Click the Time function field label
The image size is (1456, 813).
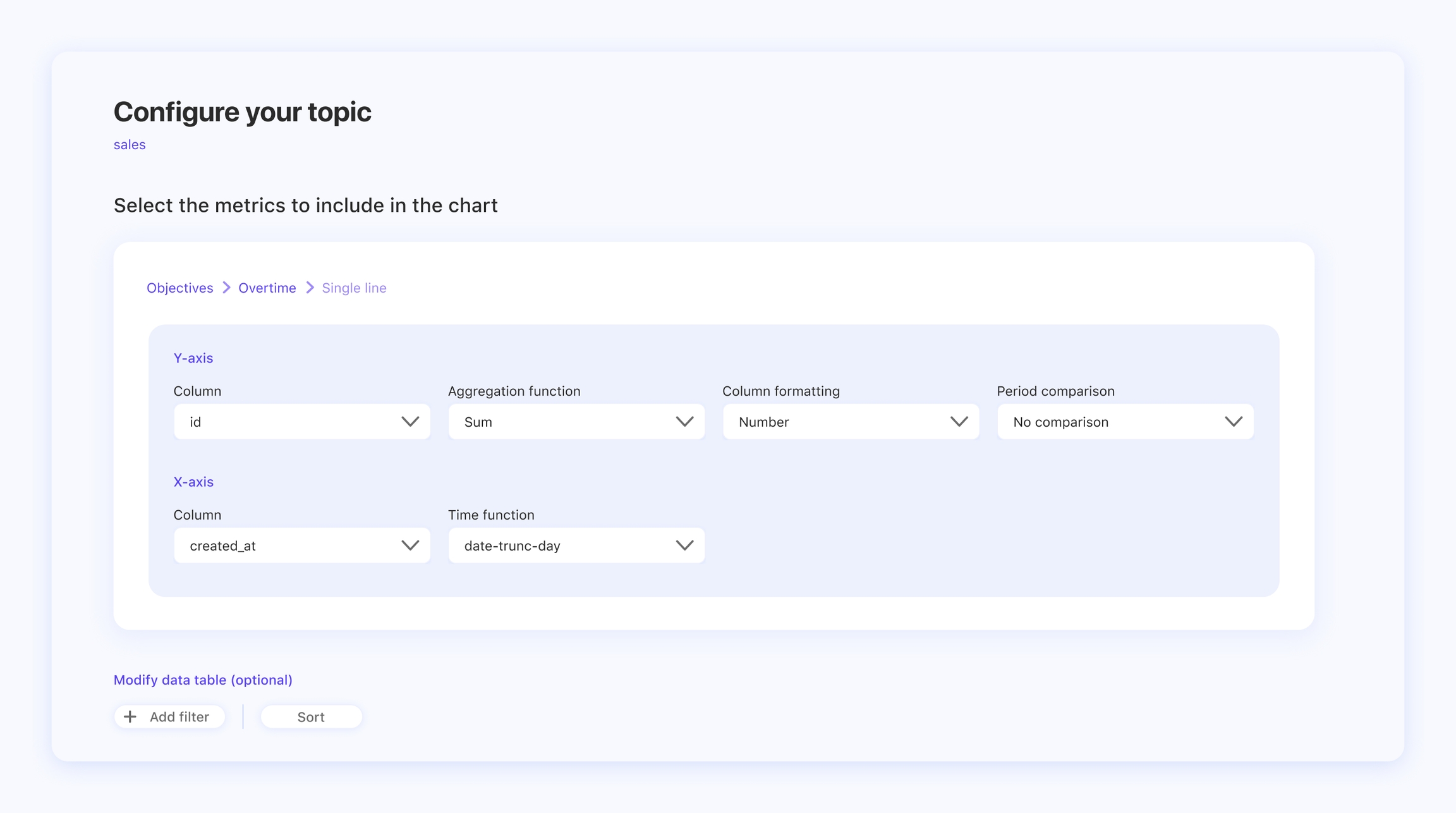tap(491, 515)
